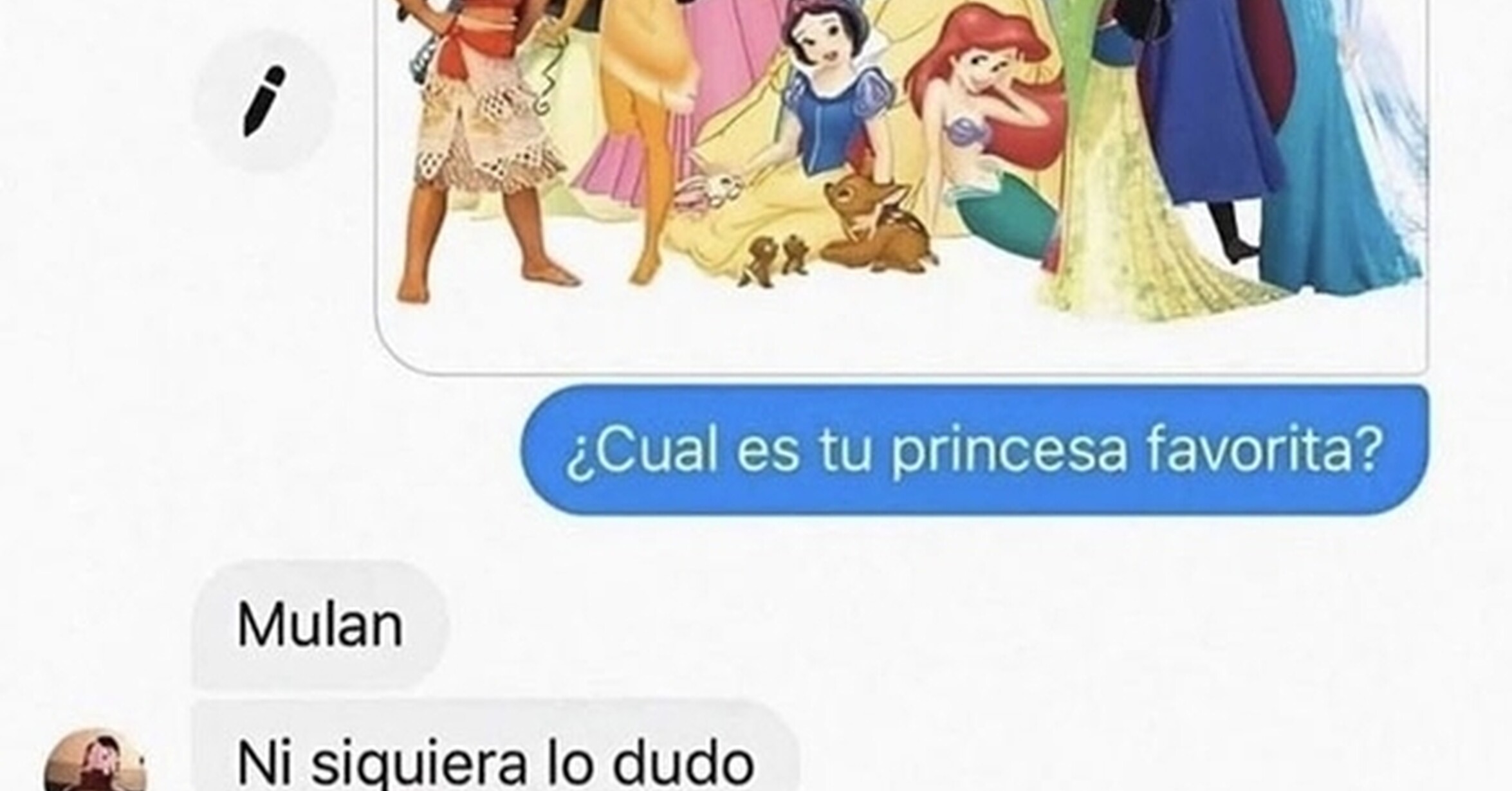This screenshot has width=1512, height=791.
Task: Tap the brown fawn in the image
Action: (x=875, y=219)
